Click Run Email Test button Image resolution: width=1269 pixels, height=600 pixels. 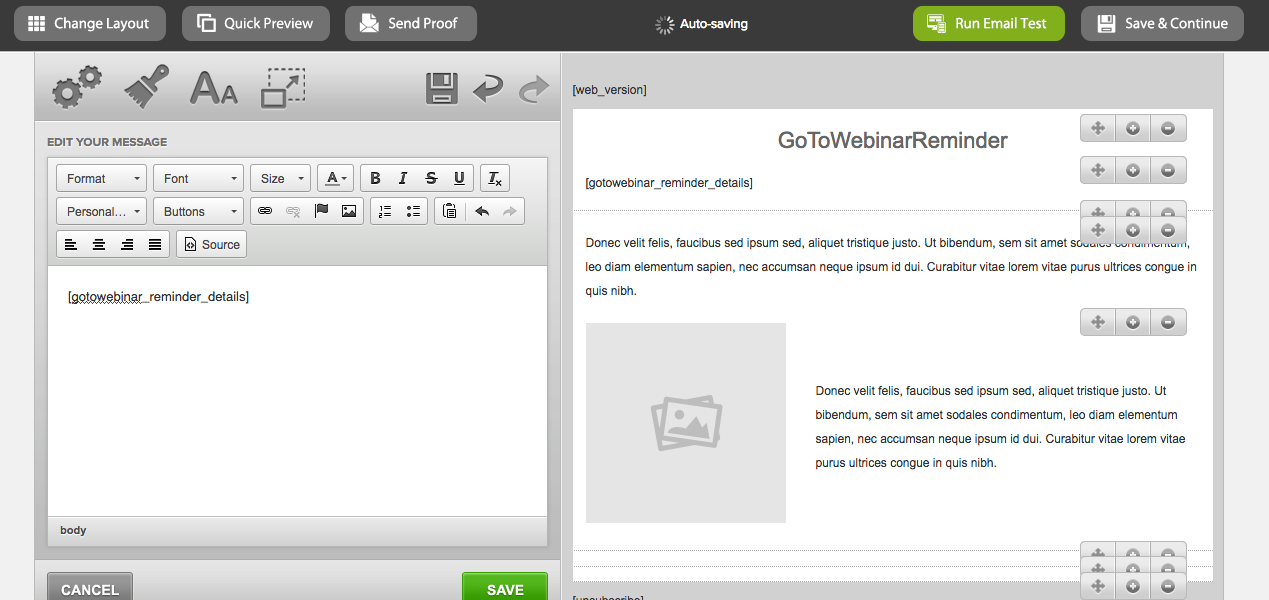click(x=989, y=23)
